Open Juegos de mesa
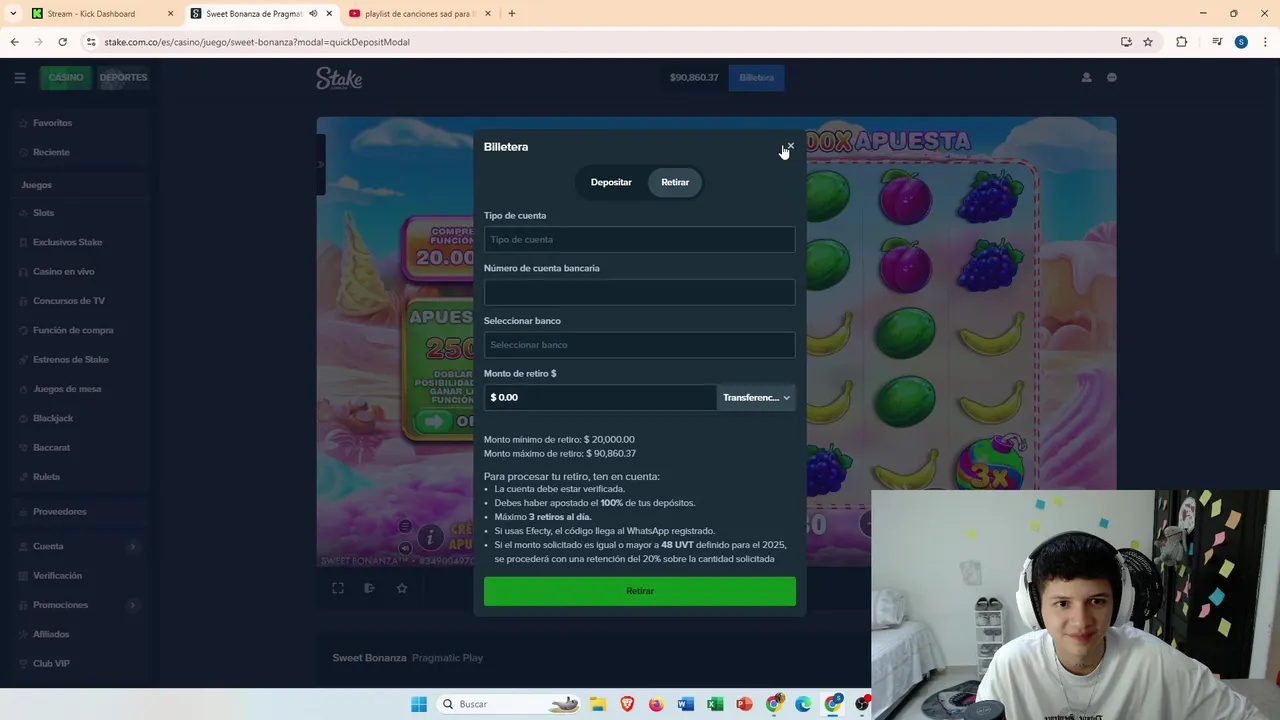The image size is (1280, 720). (x=66, y=389)
